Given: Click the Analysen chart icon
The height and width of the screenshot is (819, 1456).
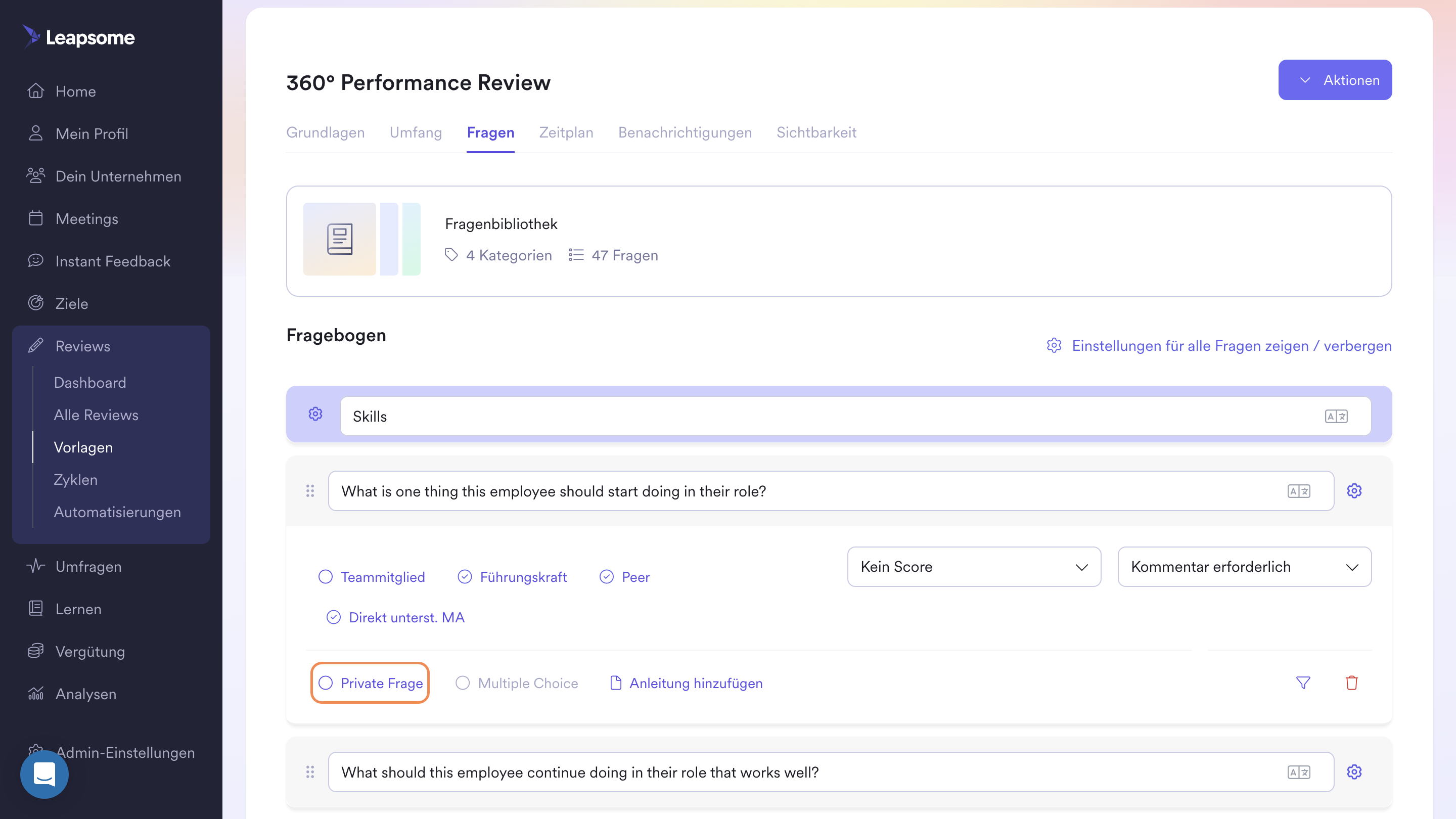Looking at the screenshot, I should 35,693.
